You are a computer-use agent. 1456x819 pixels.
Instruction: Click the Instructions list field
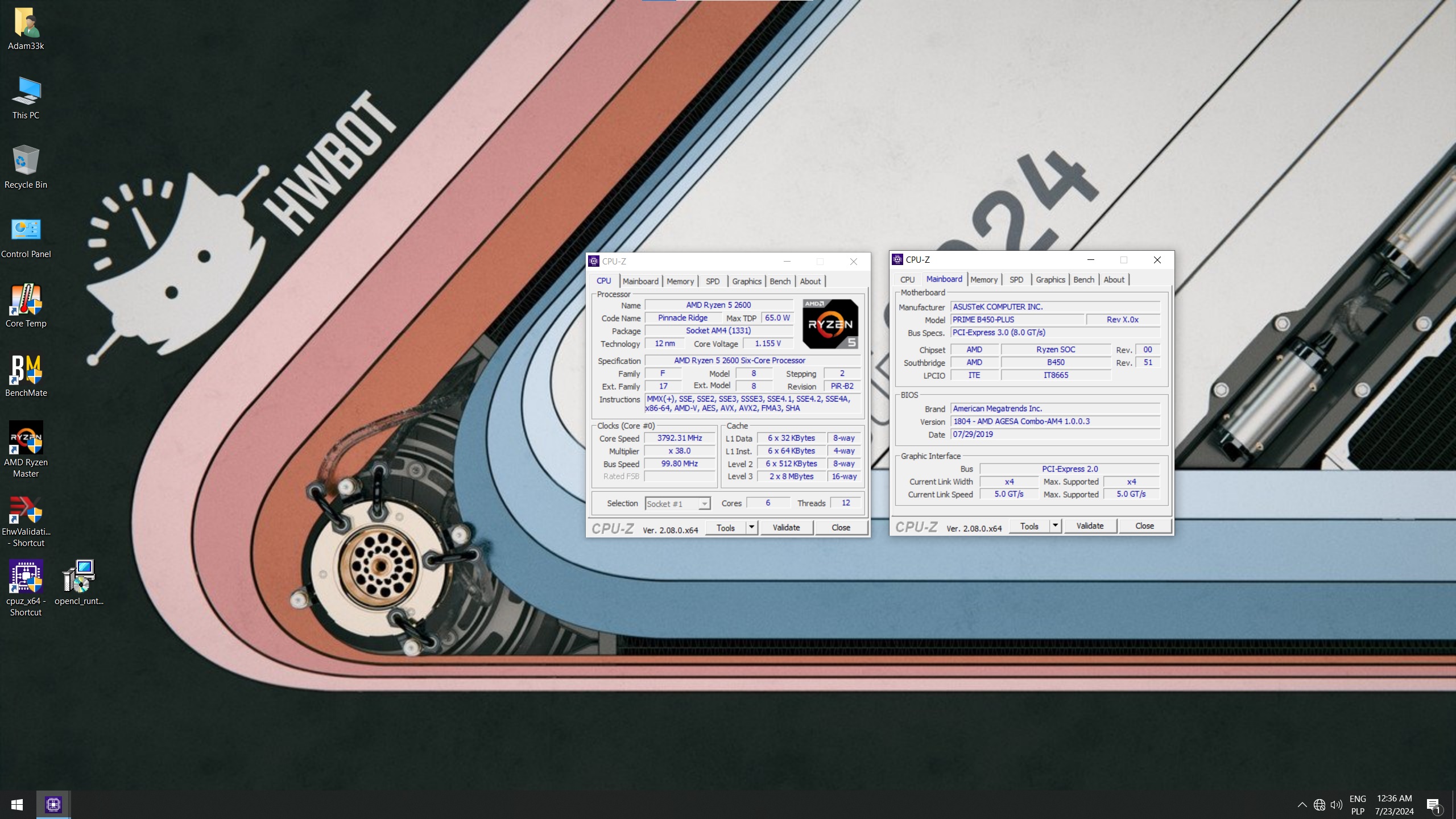pyautogui.click(x=752, y=403)
